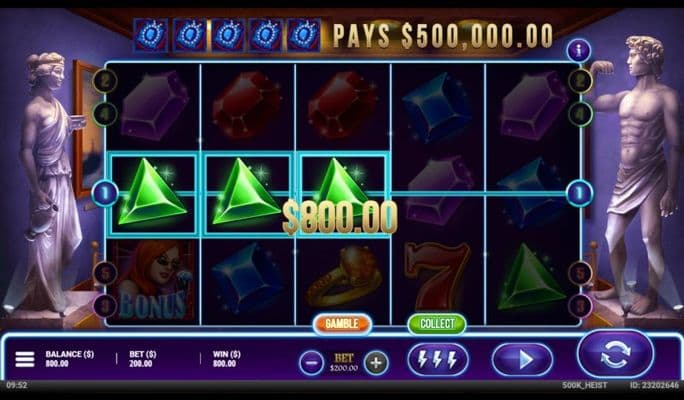
Task: Click the $800.00 win amount
Action: [x=340, y=218]
